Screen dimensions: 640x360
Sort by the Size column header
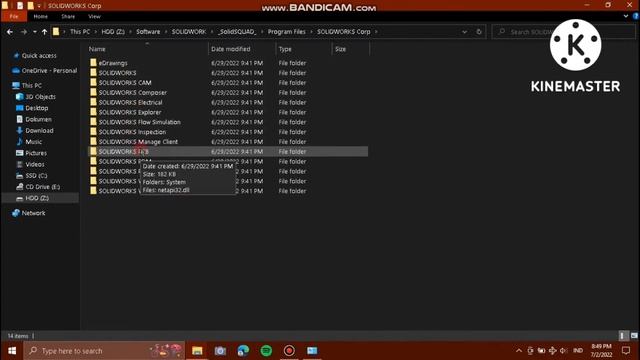(x=340, y=49)
